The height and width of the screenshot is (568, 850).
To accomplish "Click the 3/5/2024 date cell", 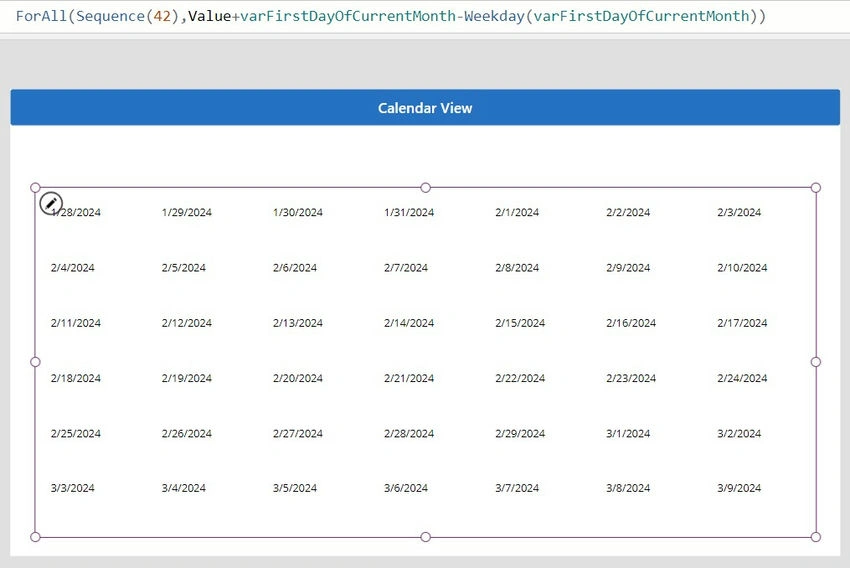I will pyautogui.click(x=295, y=488).
